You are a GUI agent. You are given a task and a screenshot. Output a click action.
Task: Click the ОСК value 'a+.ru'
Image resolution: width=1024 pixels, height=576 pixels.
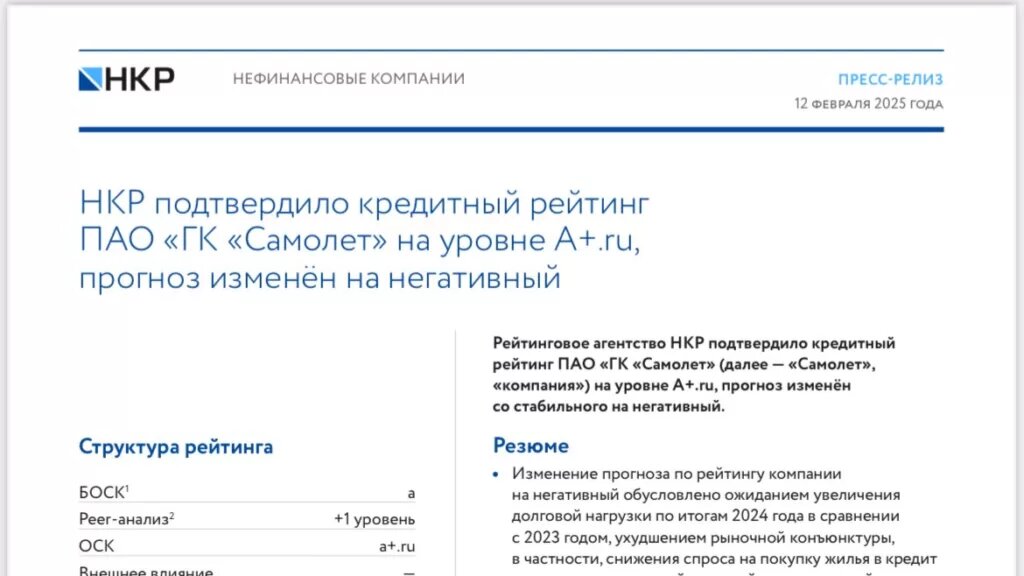[x=397, y=546]
